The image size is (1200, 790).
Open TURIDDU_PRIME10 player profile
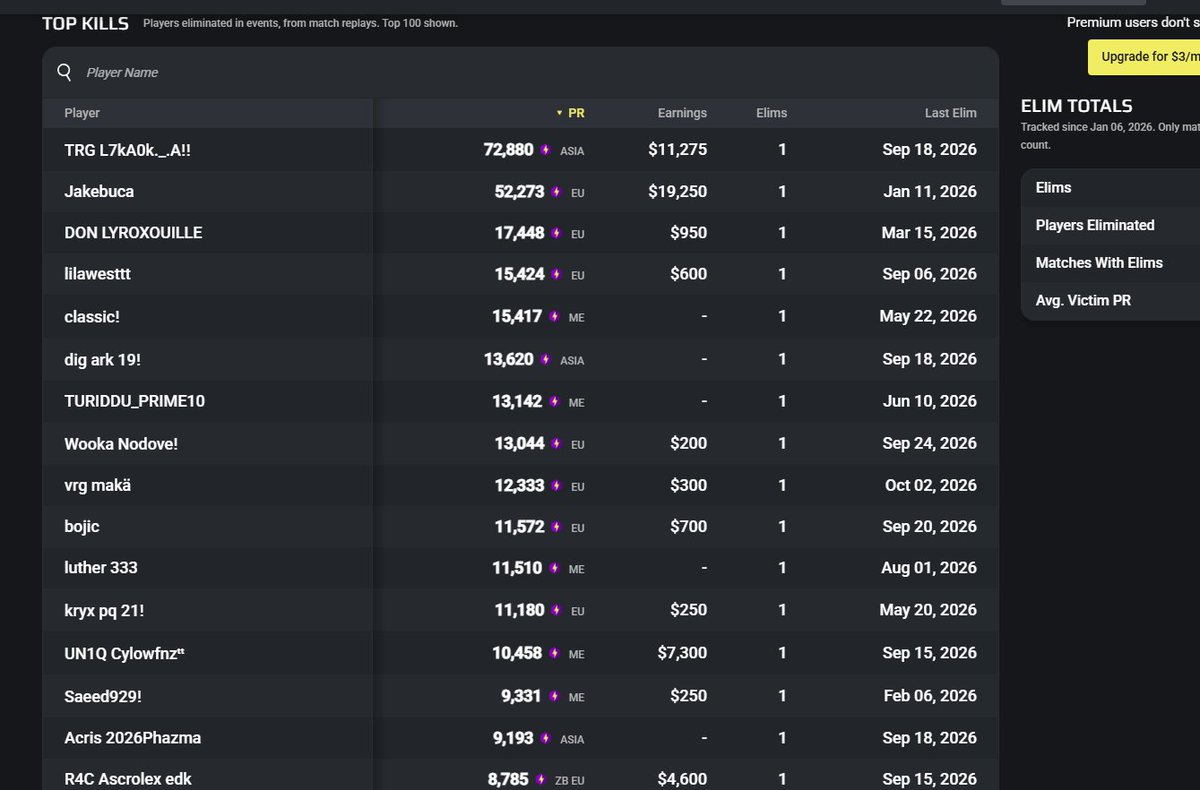coord(134,401)
